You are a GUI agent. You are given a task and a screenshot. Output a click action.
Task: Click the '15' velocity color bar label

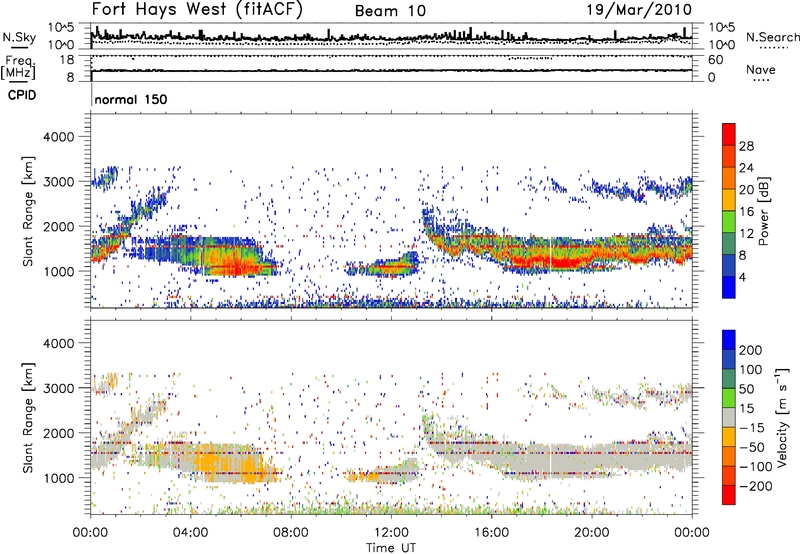[746, 408]
